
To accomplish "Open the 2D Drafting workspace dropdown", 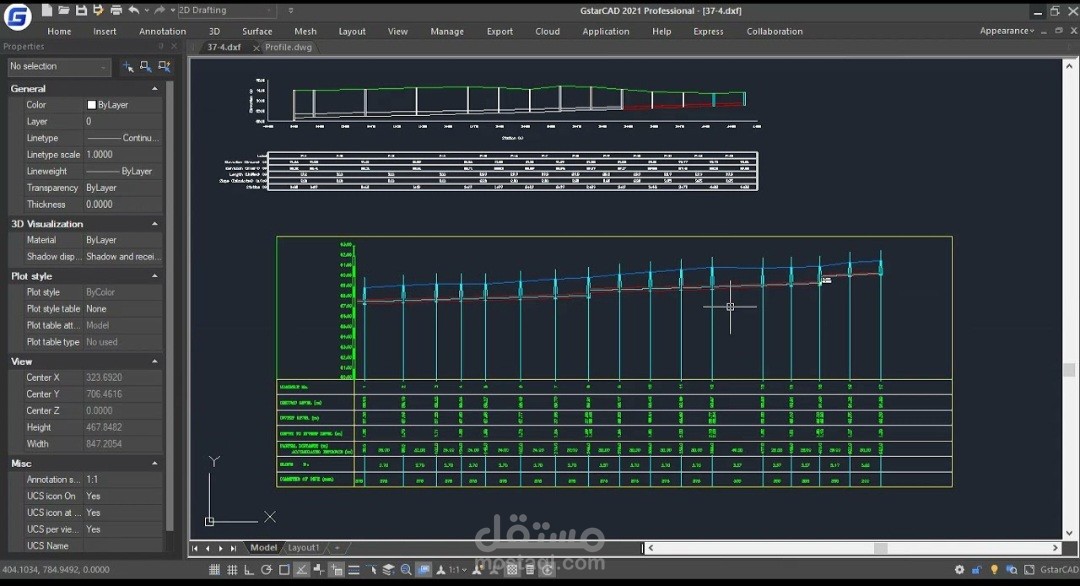I will pos(225,10).
